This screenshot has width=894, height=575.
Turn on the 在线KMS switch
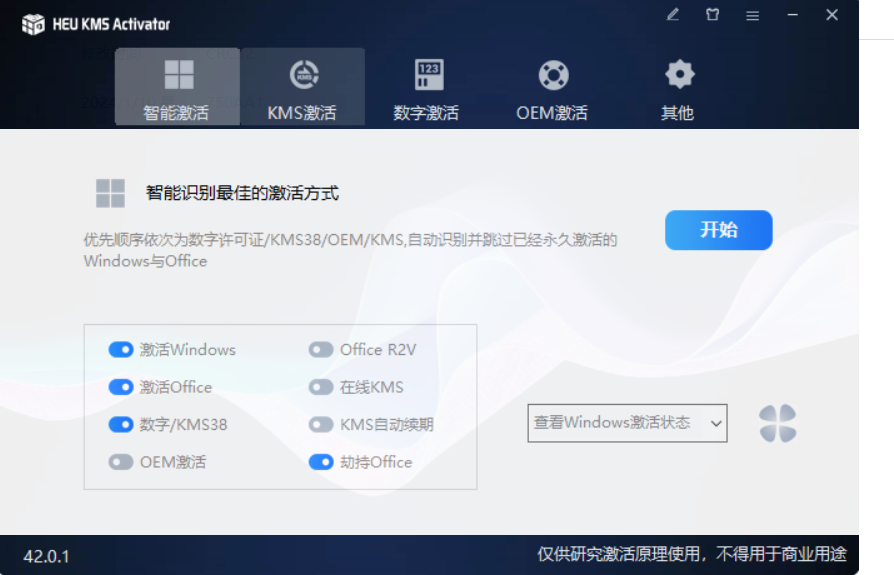tap(321, 387)
